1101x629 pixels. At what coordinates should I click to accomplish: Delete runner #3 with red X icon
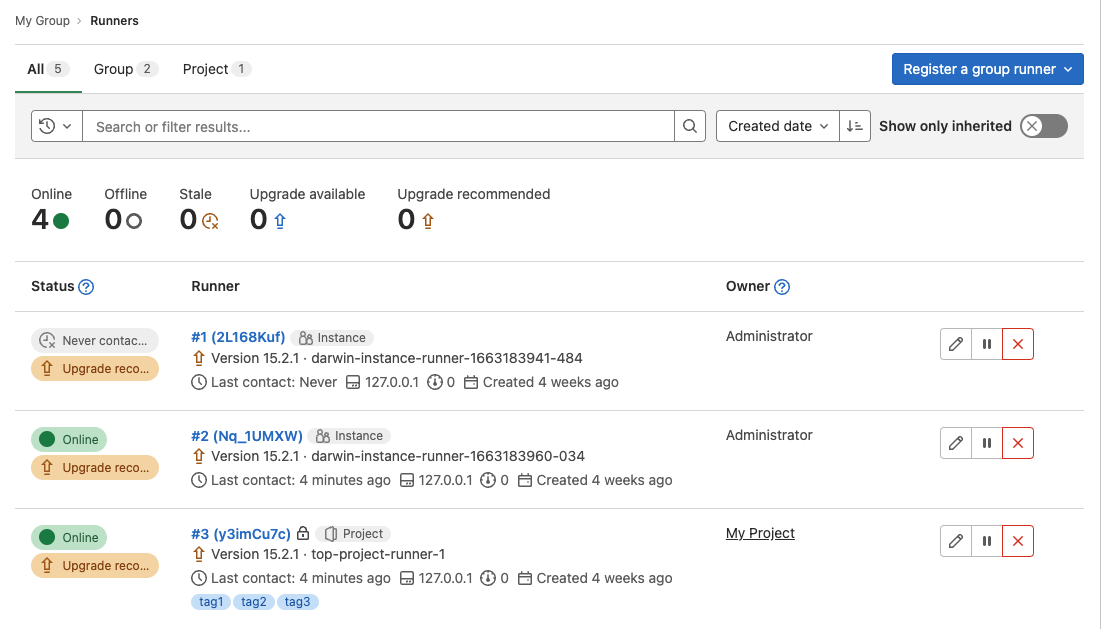pyautogui.click(x=1018, y=541)
